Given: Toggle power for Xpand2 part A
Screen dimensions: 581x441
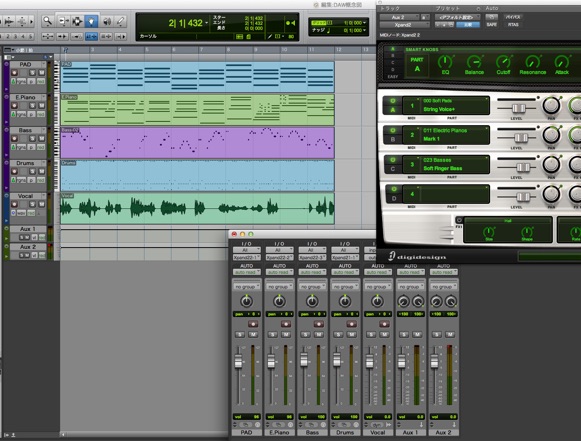Looking at the screenshot, I should 392,101.
